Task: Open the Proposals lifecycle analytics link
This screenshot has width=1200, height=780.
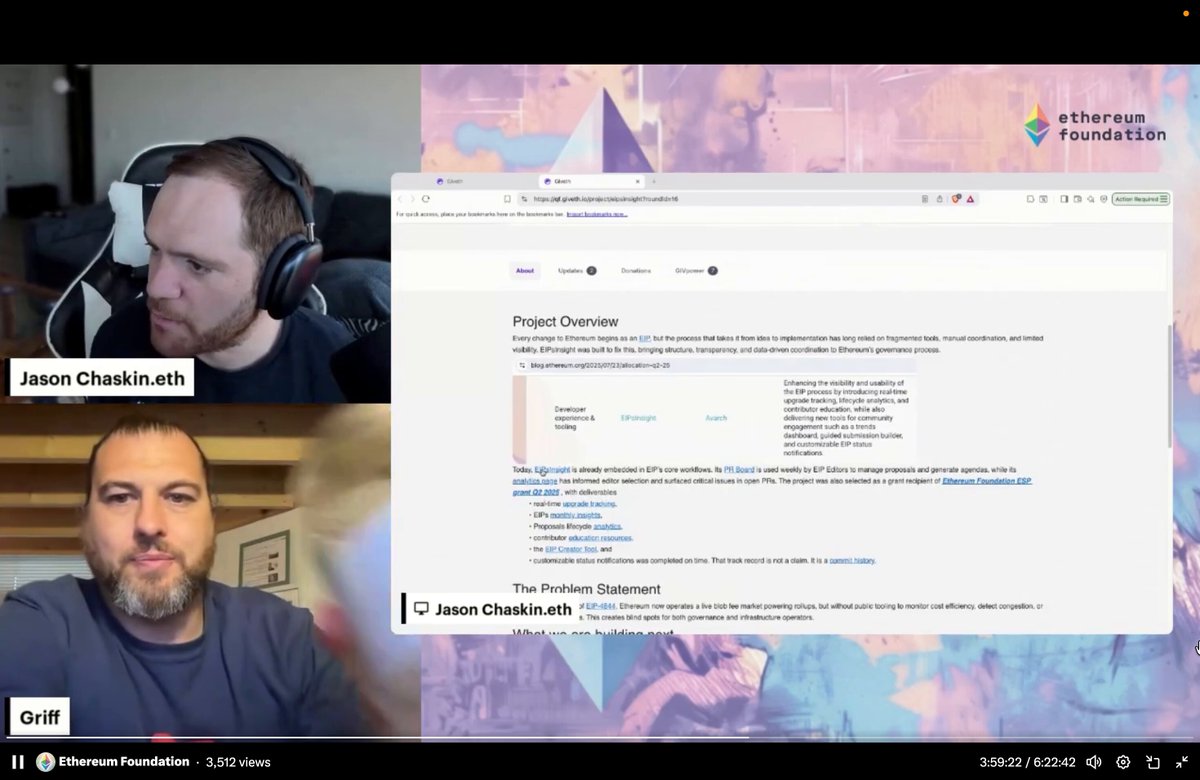Action: (607, 526)
